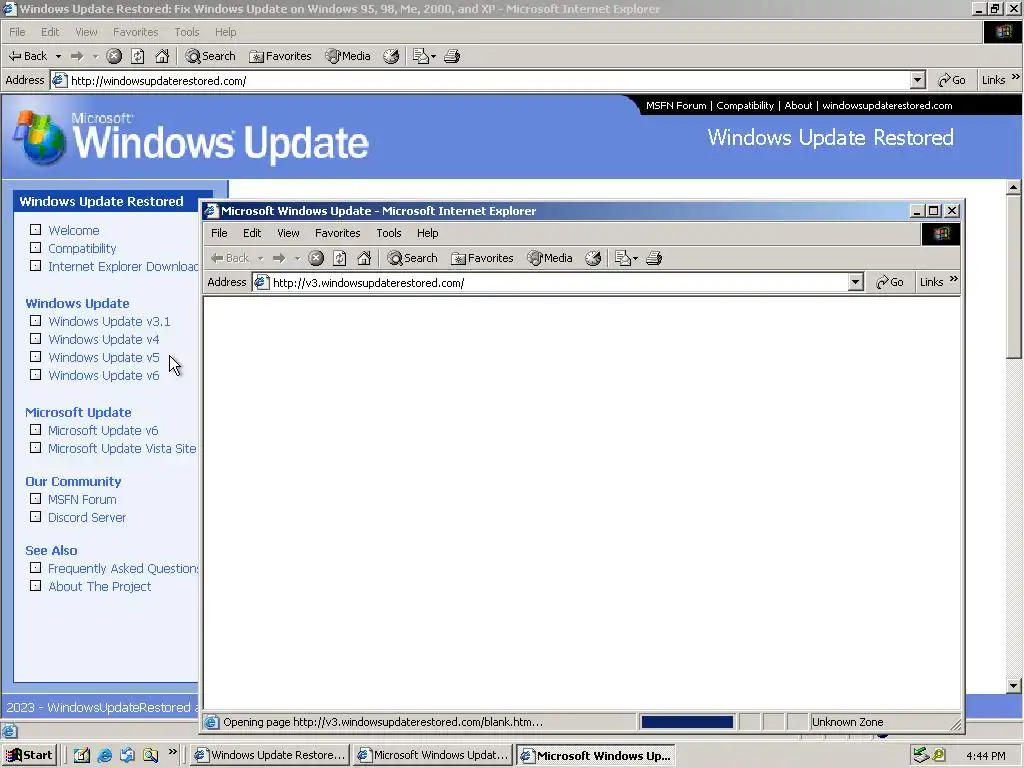Screen dimensions: 1024x768
Task: Click Home icon in background window toolbar
Action: (x=162, y=56)
